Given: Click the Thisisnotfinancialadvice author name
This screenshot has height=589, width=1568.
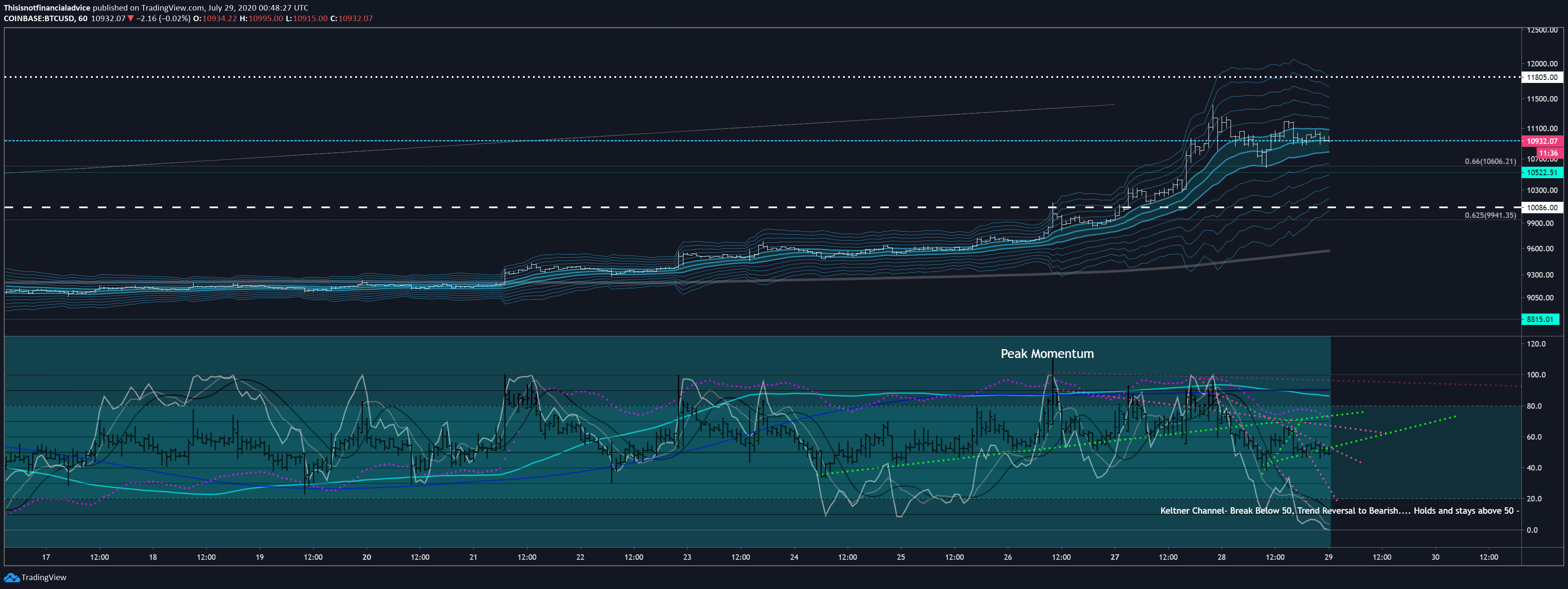Looking at the screenshot, I should click(x=47, y=8).
